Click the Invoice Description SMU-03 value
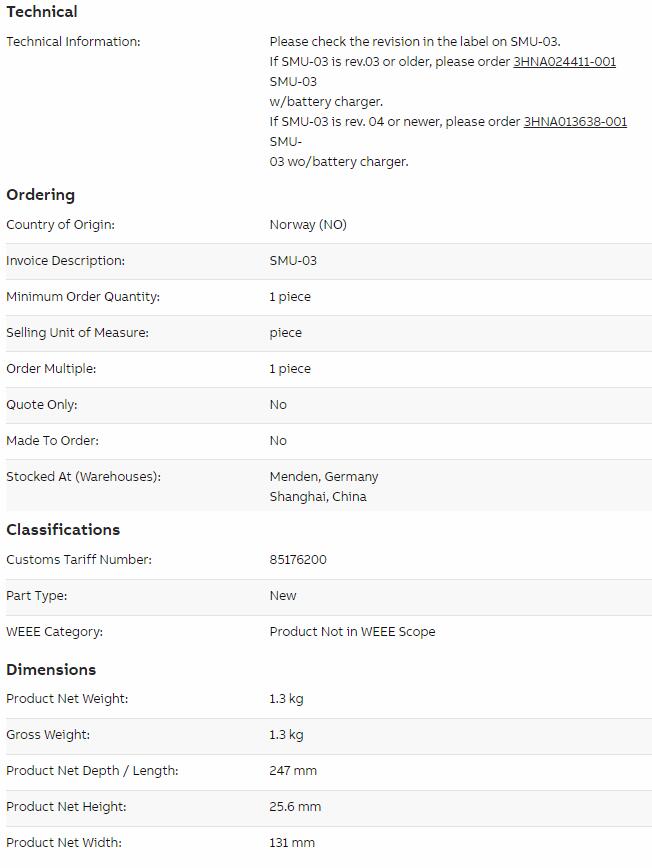 point(293,261)
